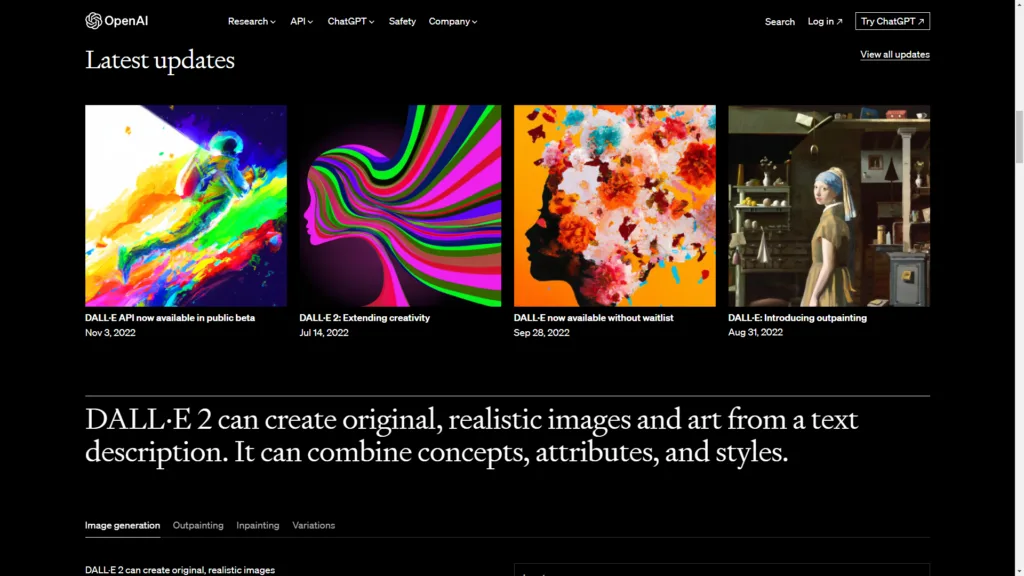Click the 'Latest updates' heading
The height and width of the screenshot is (576, 1024).
(160, 60)
